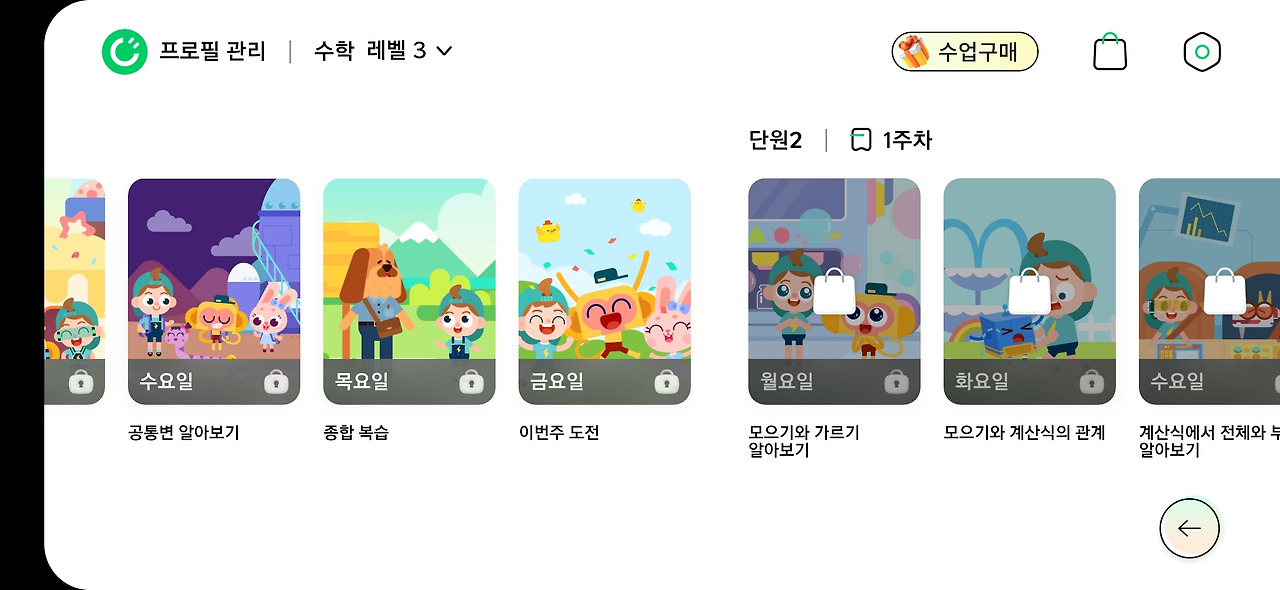
Task: Open the 모으기와 계산식의 관계 lesson card
Action: 1029,291
